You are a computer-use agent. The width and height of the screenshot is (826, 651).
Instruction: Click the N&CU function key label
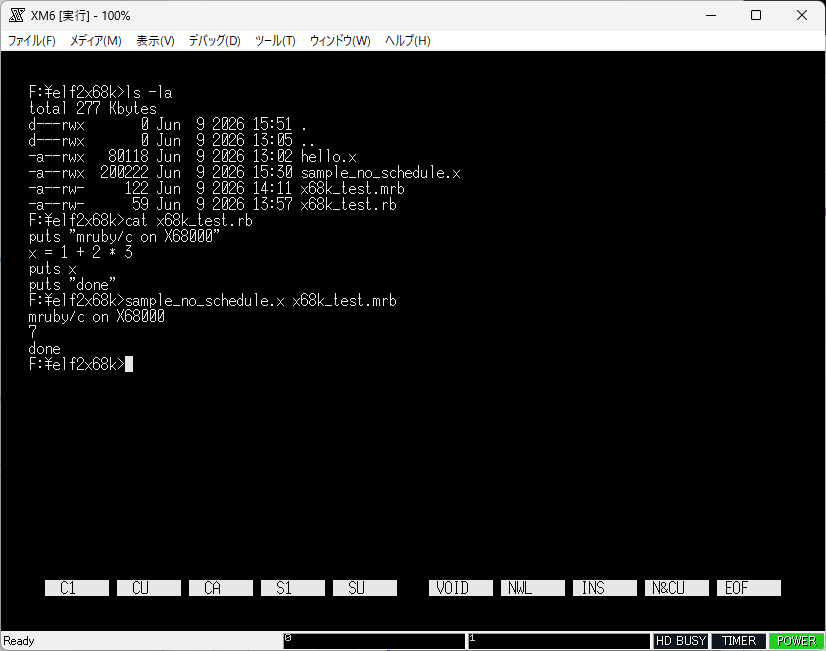tap(677, 588)
